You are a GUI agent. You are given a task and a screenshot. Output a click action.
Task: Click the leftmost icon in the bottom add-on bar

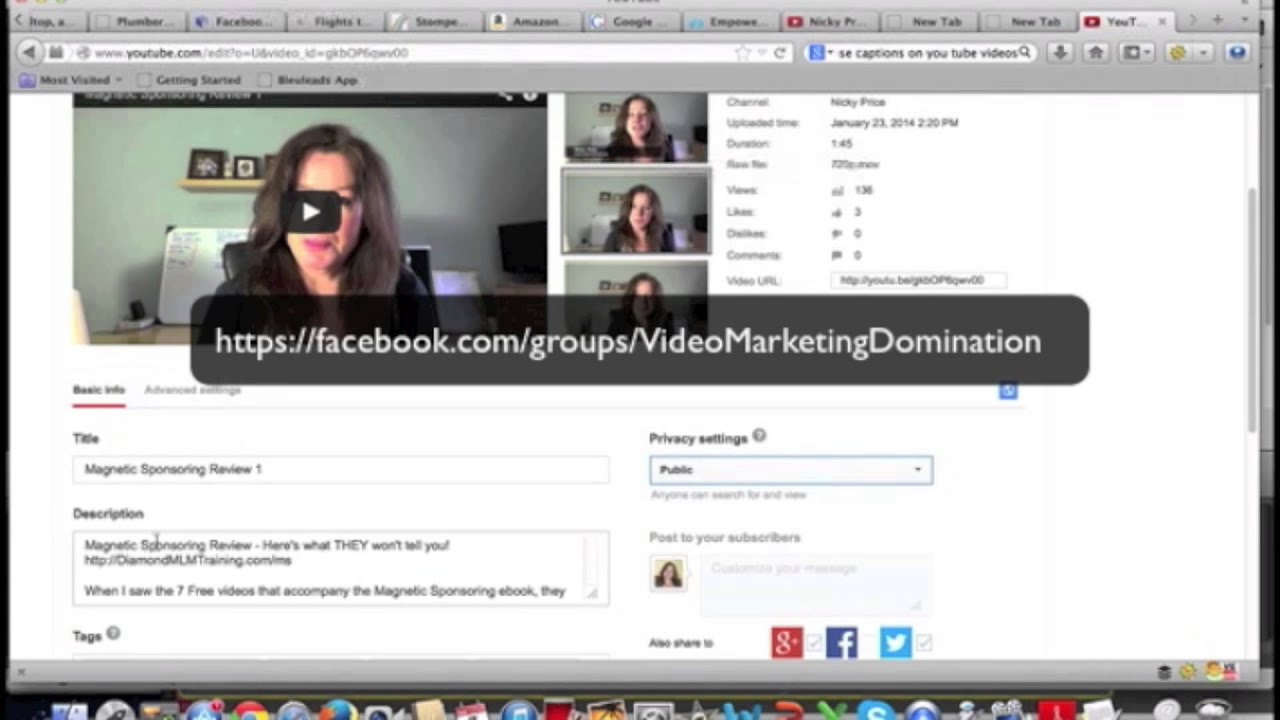(1164, 672)
